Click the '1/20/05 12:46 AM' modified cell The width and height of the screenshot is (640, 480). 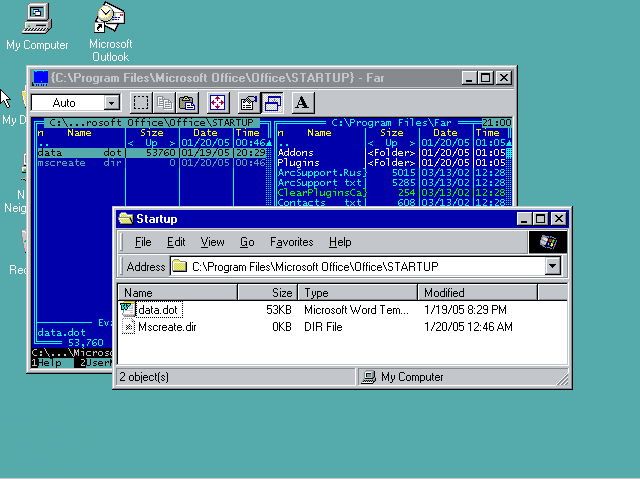click(468, 327)
